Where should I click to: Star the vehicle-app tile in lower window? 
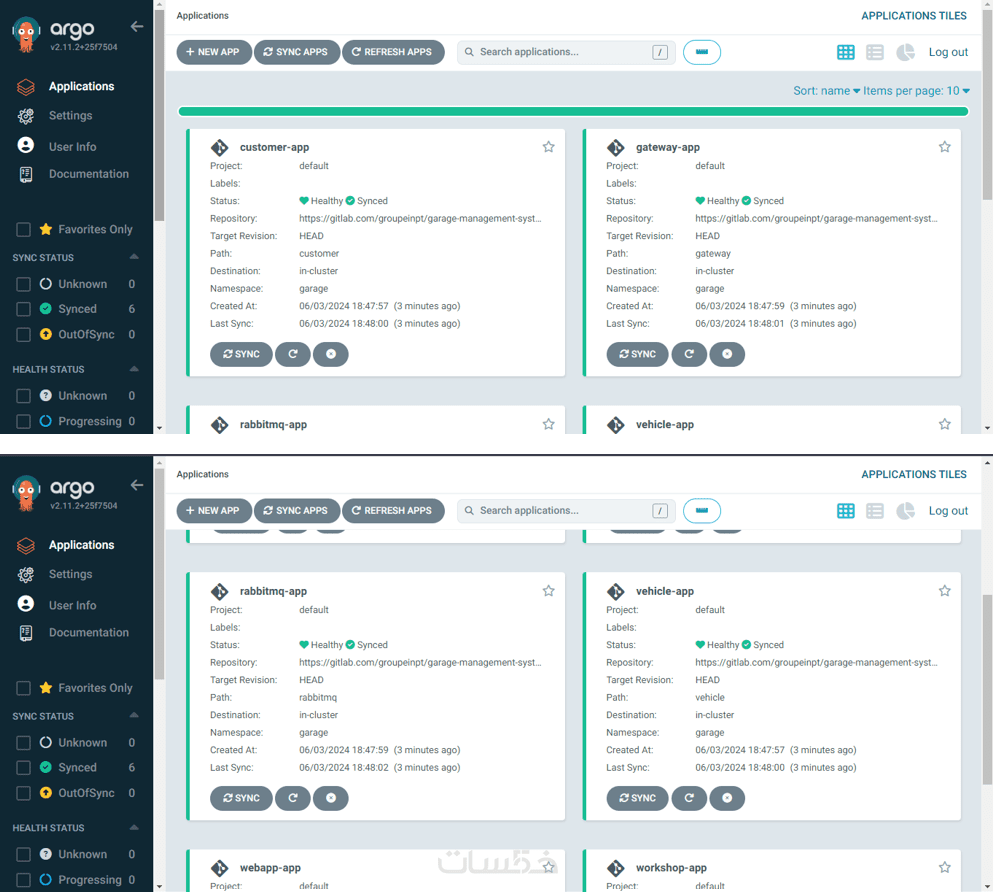coord(944,591)
